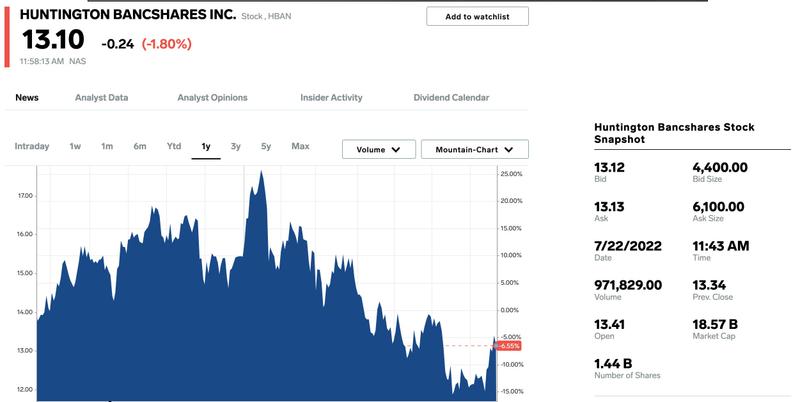Select the Ytd chart range
The height and width of the screenshot is (402, 800).
coord(174,146)
